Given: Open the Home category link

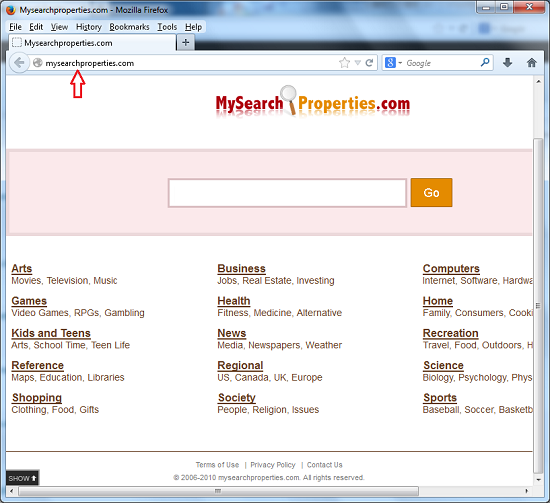Looking at the screenshot, I should coord(438,301).
